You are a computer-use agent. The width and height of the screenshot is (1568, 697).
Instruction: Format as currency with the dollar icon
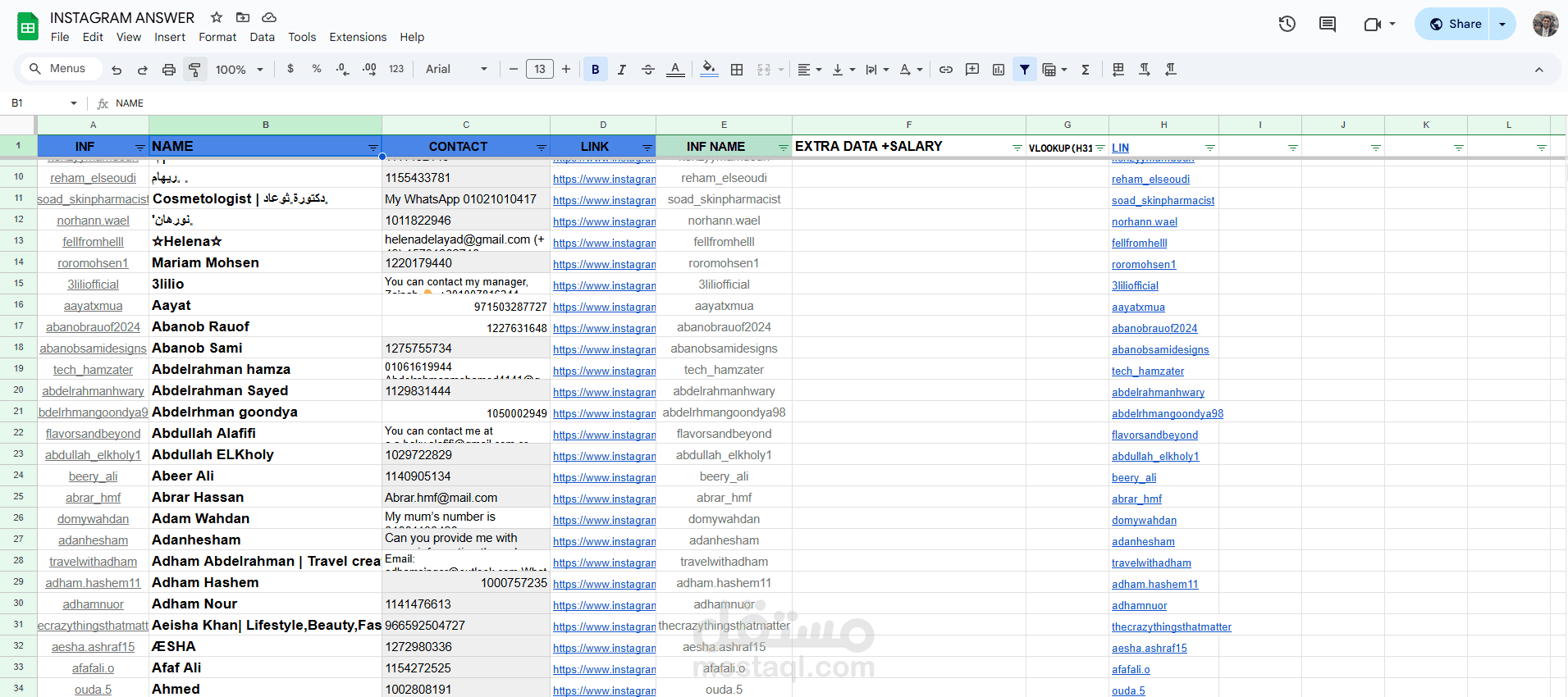pos(290,69)
